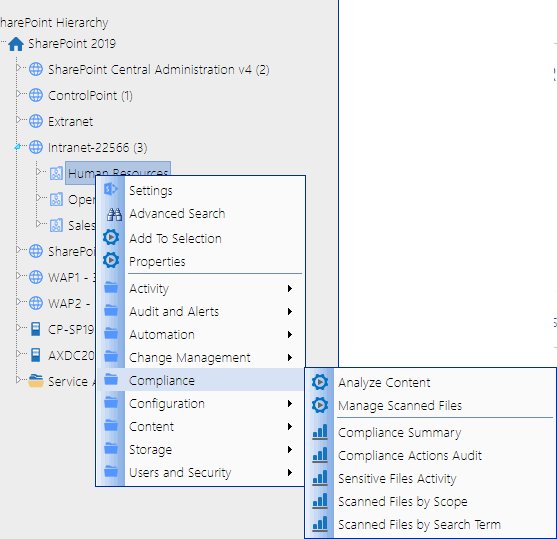Expand the SharePoint Central Administration v4 node
Image resolution: width=557 pixels, height=539 pixels.
coord(18,68)
